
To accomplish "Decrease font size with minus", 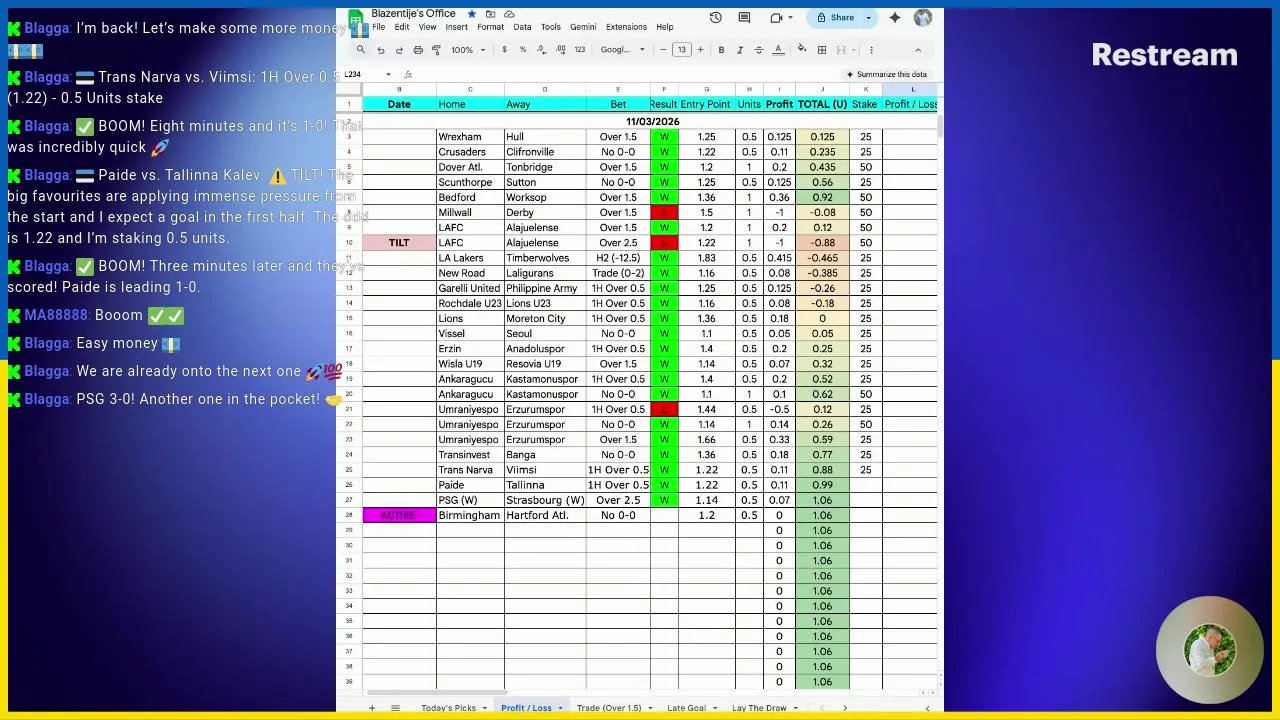I will coord(663,50).
